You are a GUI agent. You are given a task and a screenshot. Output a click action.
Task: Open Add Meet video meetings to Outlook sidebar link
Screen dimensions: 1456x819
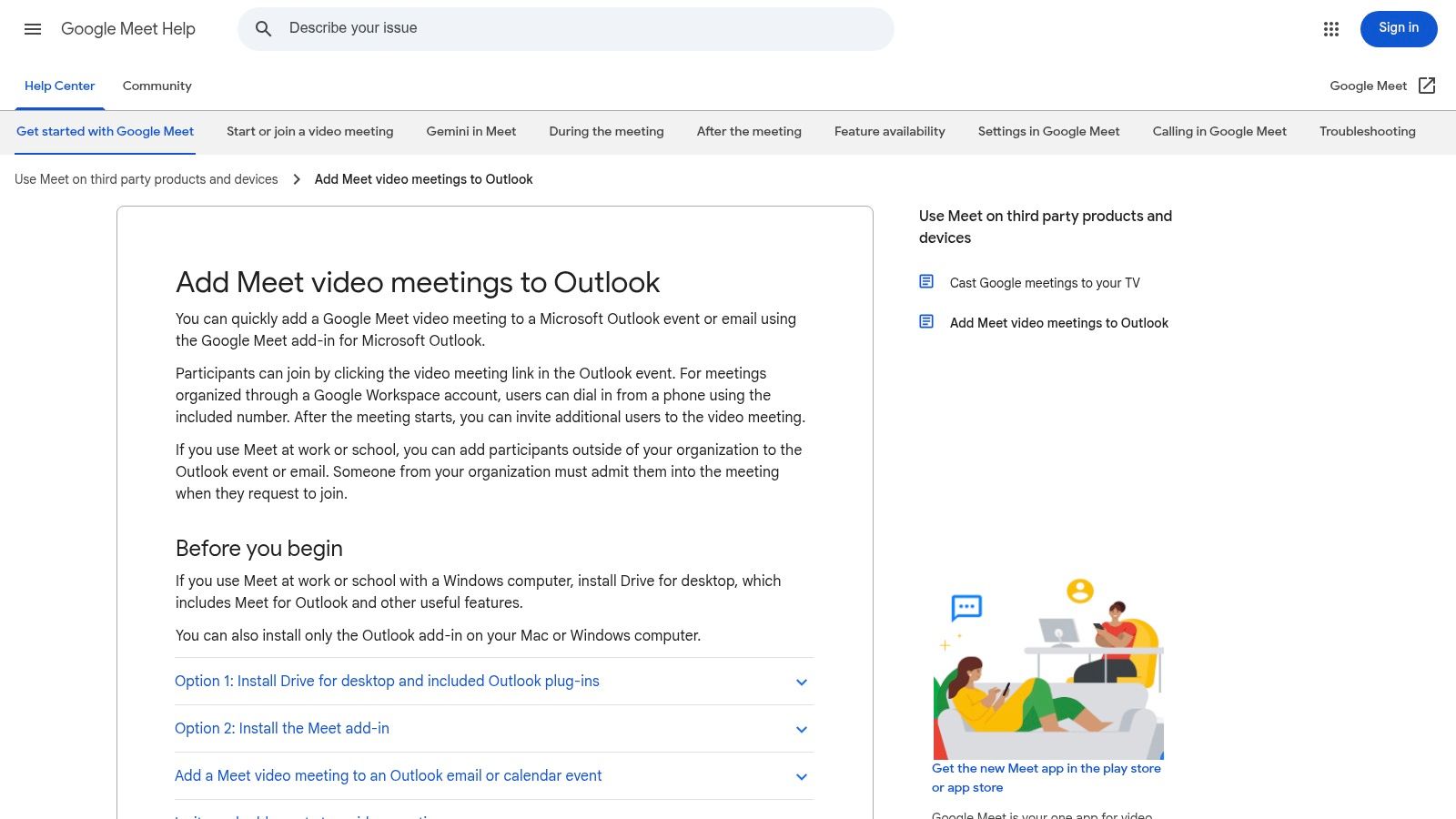[x=1059, y=323]
